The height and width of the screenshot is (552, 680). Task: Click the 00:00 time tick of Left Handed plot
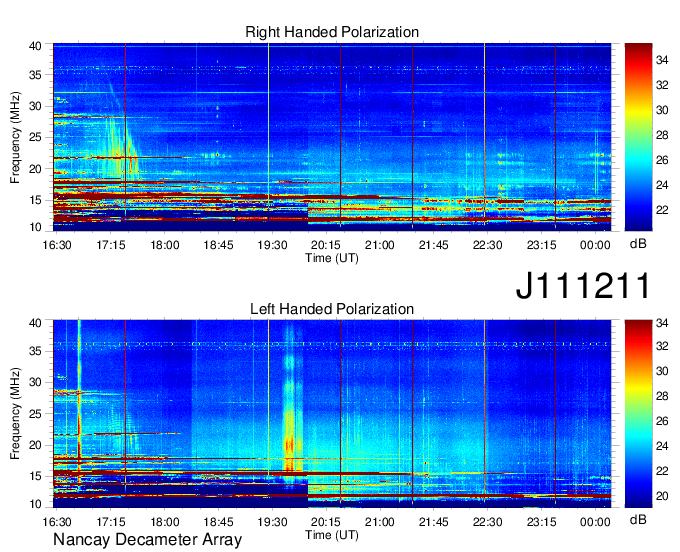coord(595,522)
